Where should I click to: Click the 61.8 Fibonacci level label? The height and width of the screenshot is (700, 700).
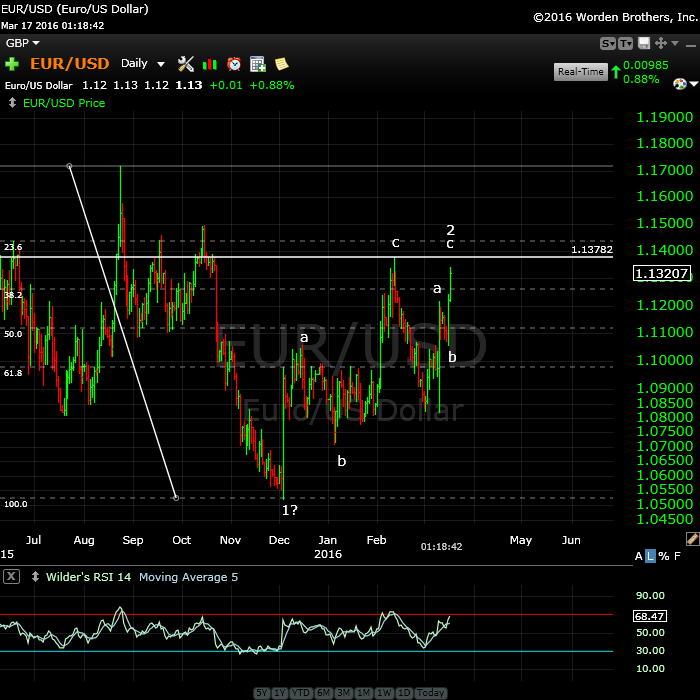(x=13, y=373)
